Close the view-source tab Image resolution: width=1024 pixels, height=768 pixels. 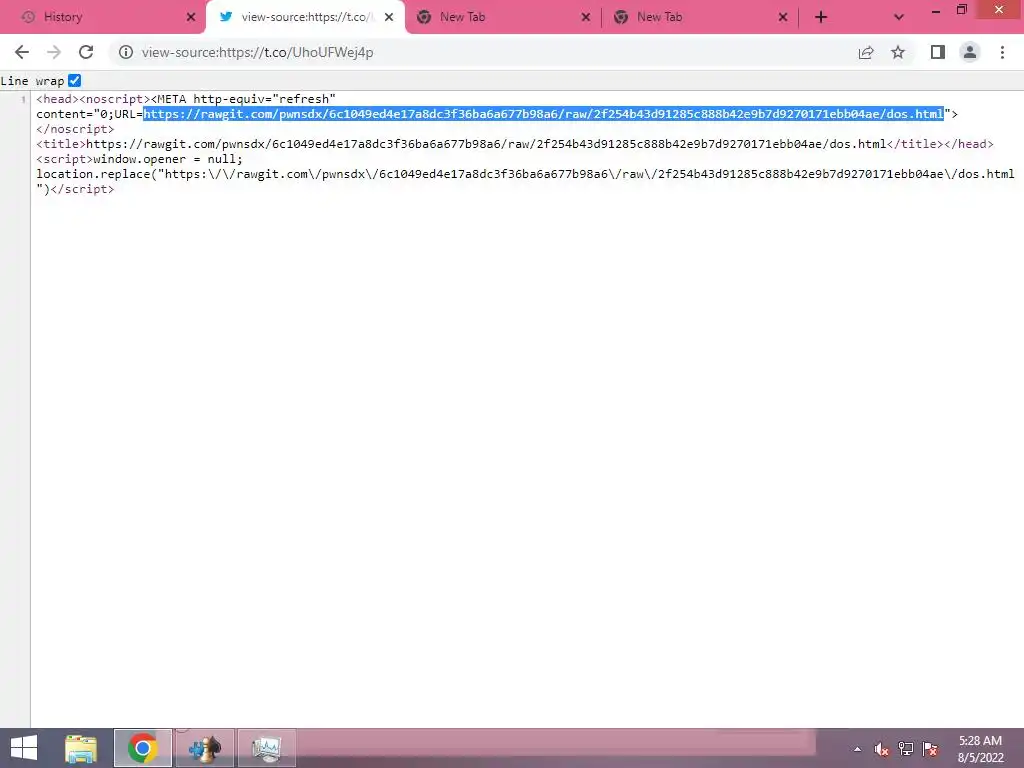[389, 17]
